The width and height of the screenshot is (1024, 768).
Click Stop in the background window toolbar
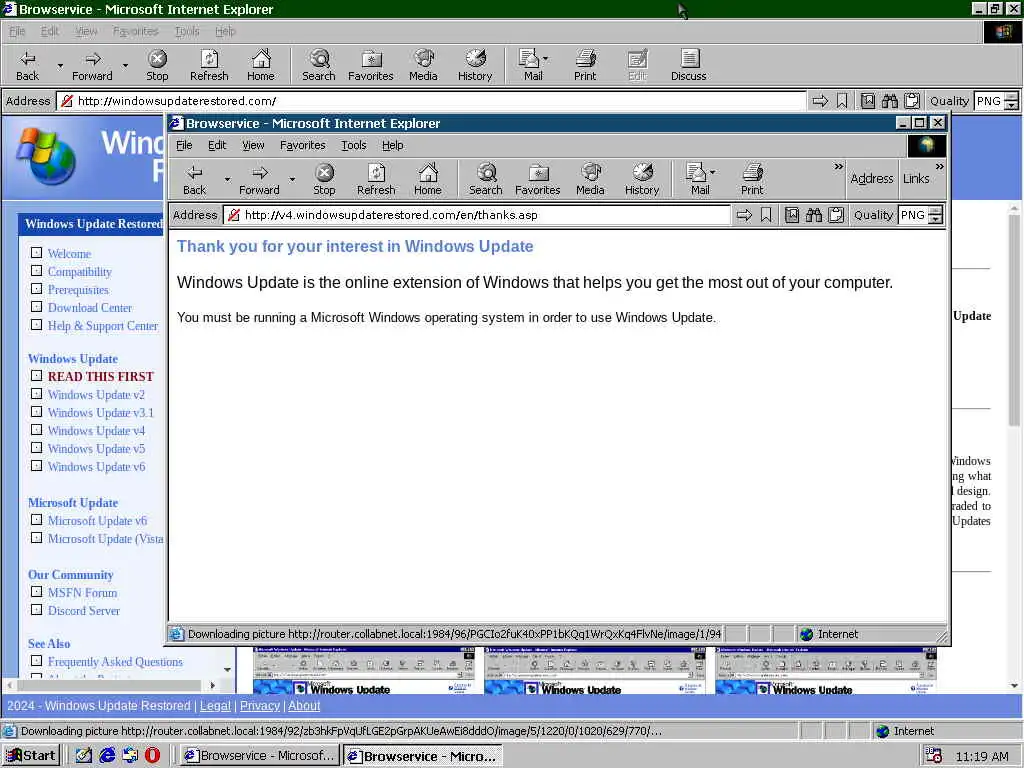pyautogui.click(x=157, y=66)
